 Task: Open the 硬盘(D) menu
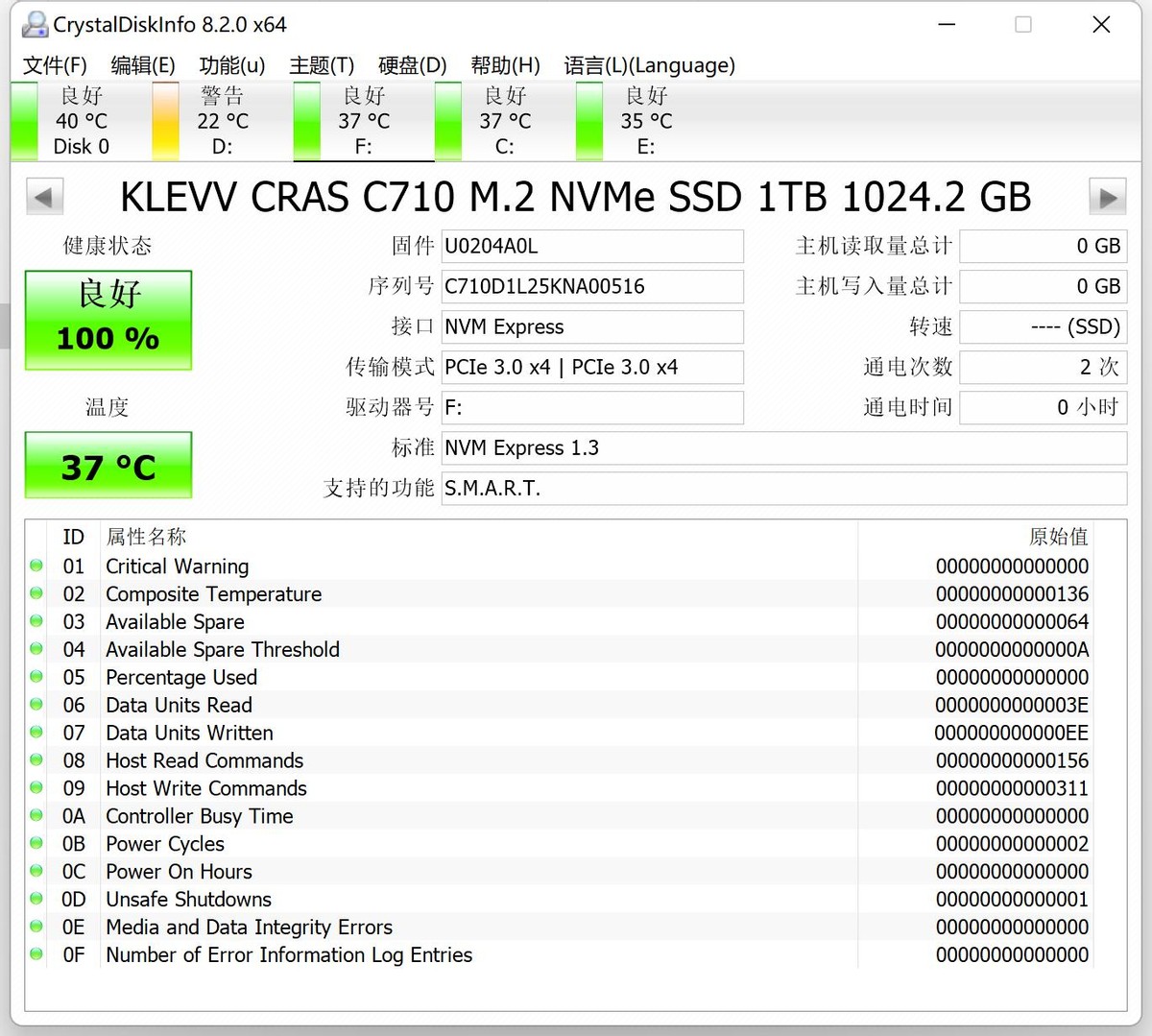412,65
